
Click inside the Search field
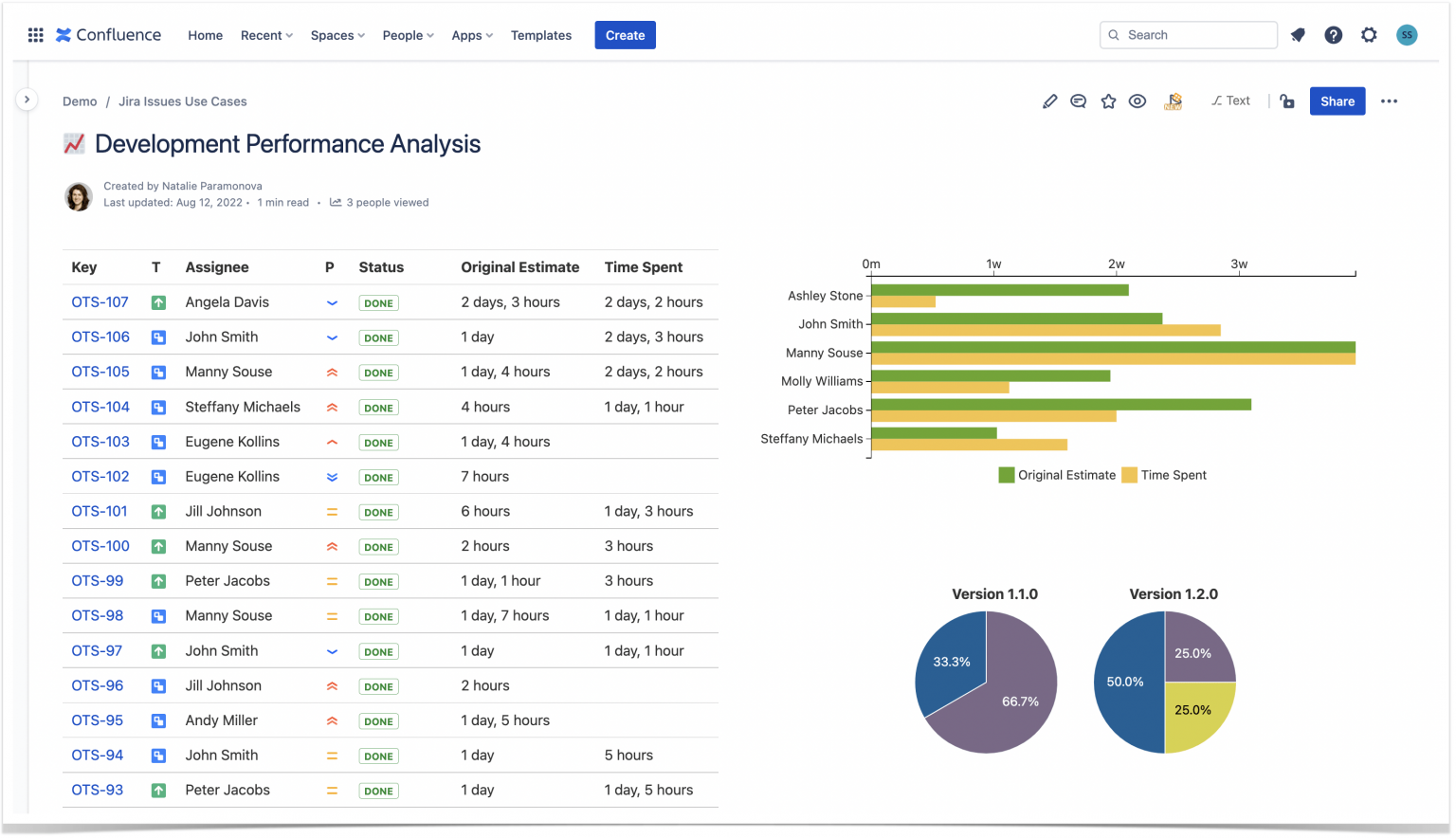click(1188, 34)
